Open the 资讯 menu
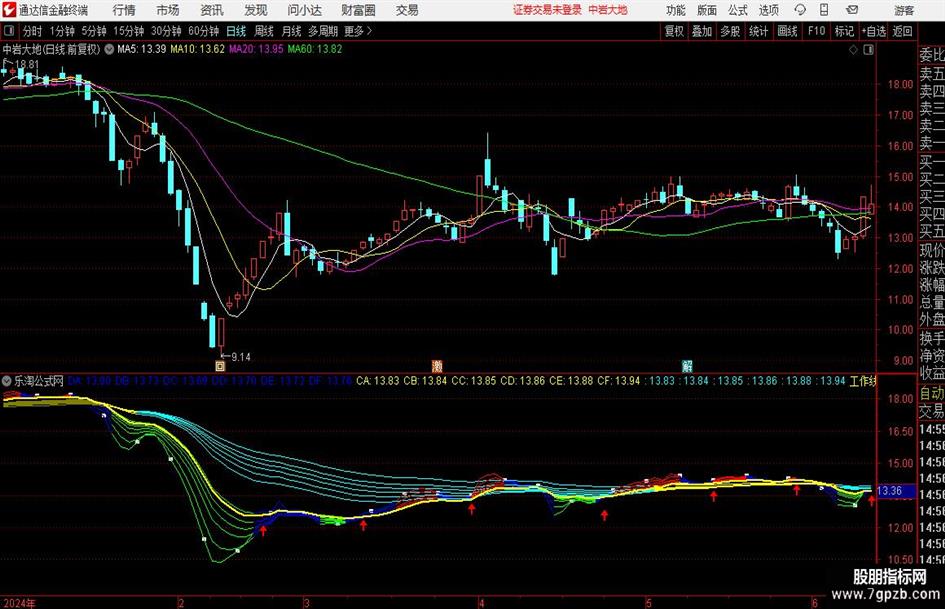 212,10
